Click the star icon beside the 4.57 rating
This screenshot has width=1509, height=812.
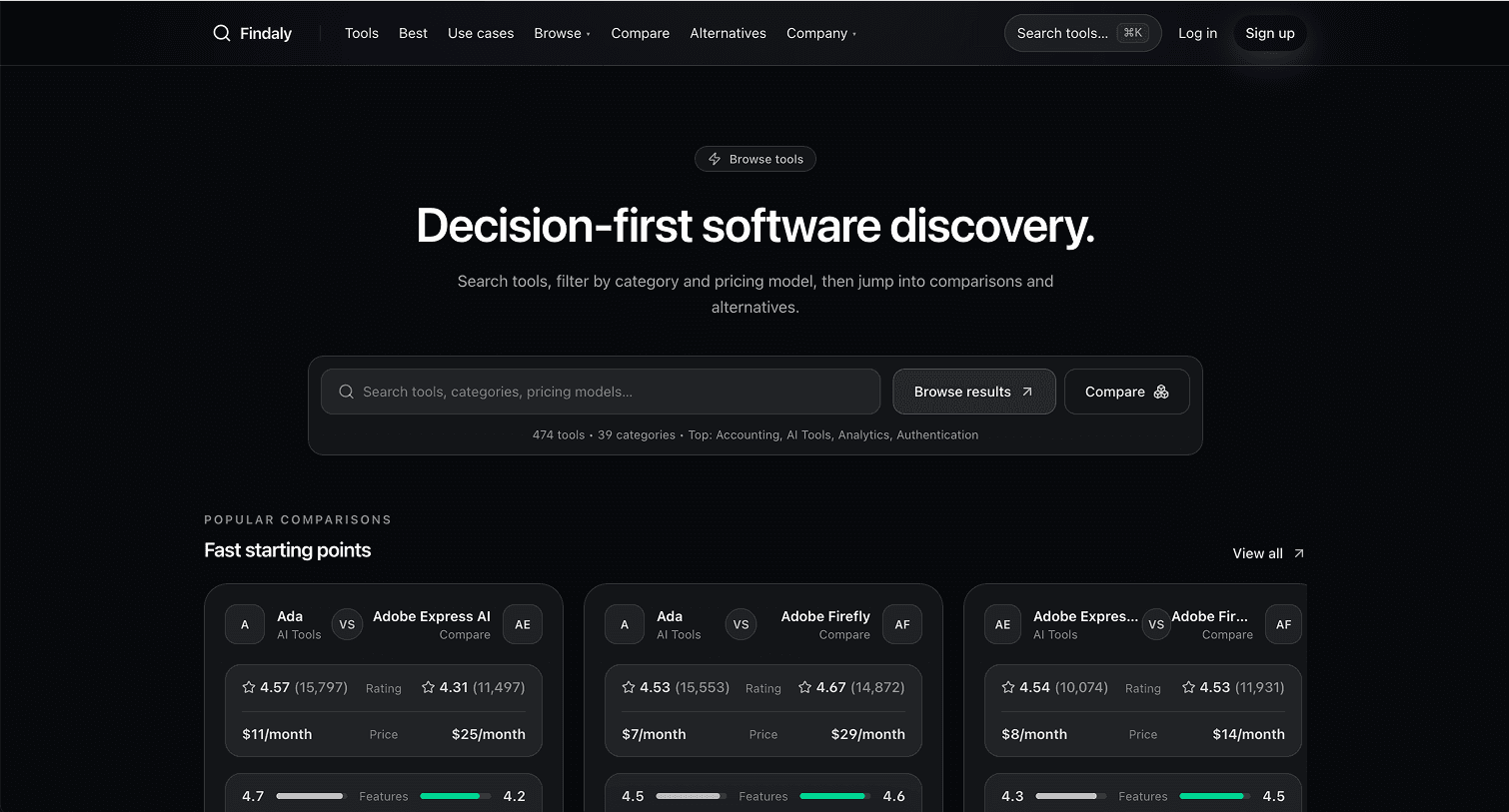(x=249, y=687)
